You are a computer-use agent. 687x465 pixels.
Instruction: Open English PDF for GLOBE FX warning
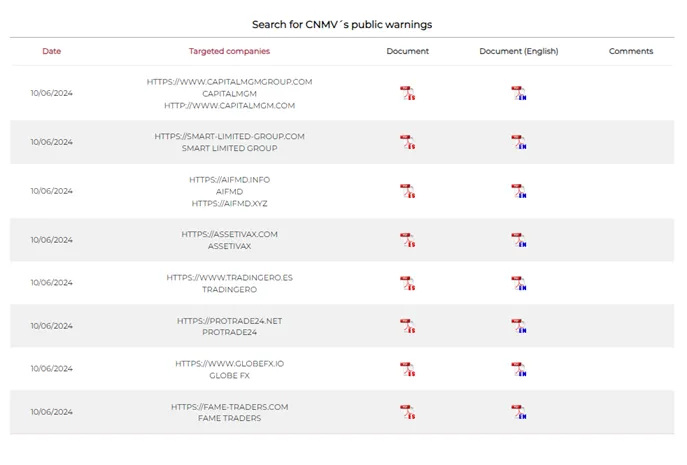[519, 369]
